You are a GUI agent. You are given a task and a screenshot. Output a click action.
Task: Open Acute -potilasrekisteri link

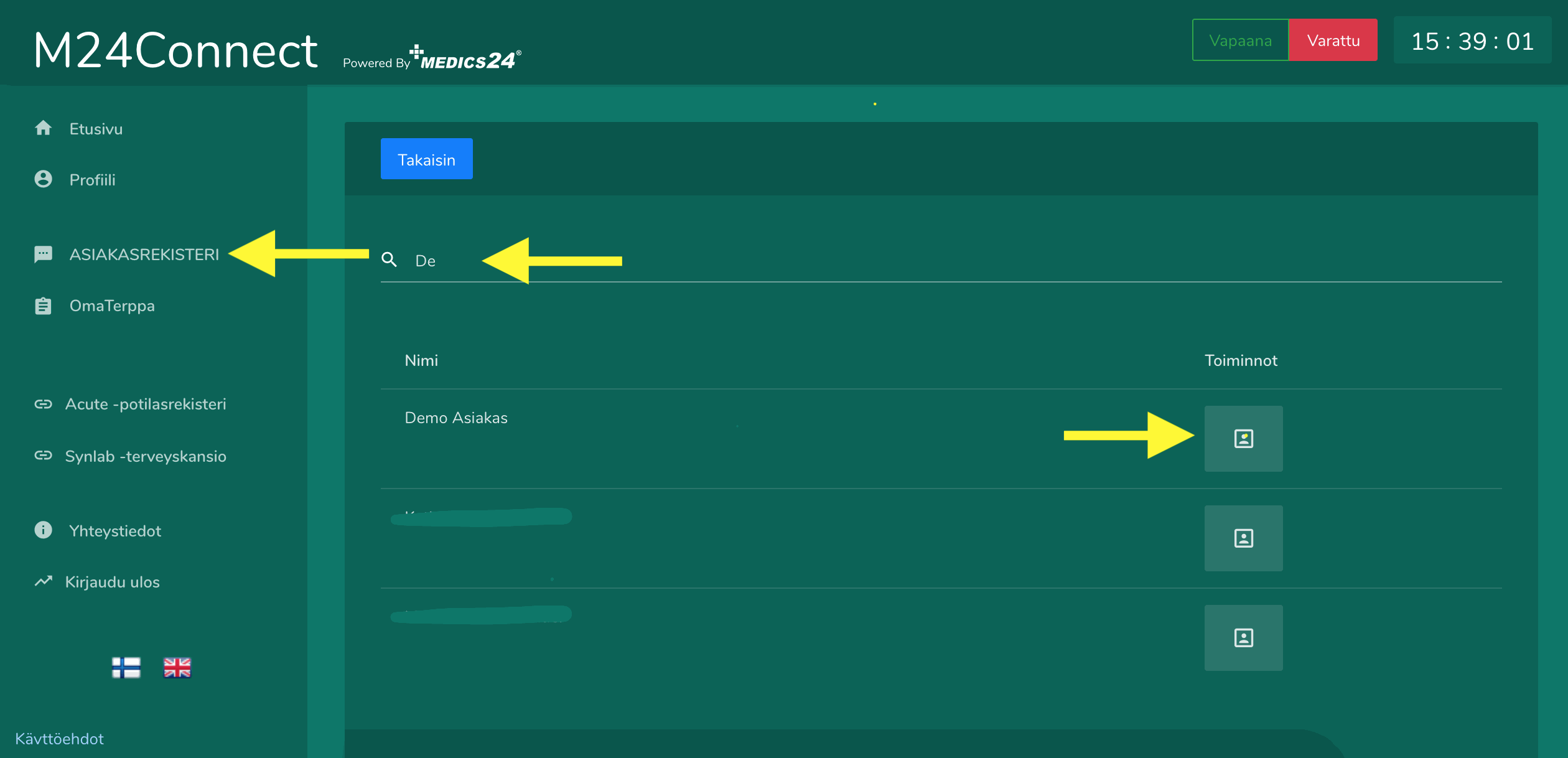click(146, 404)
